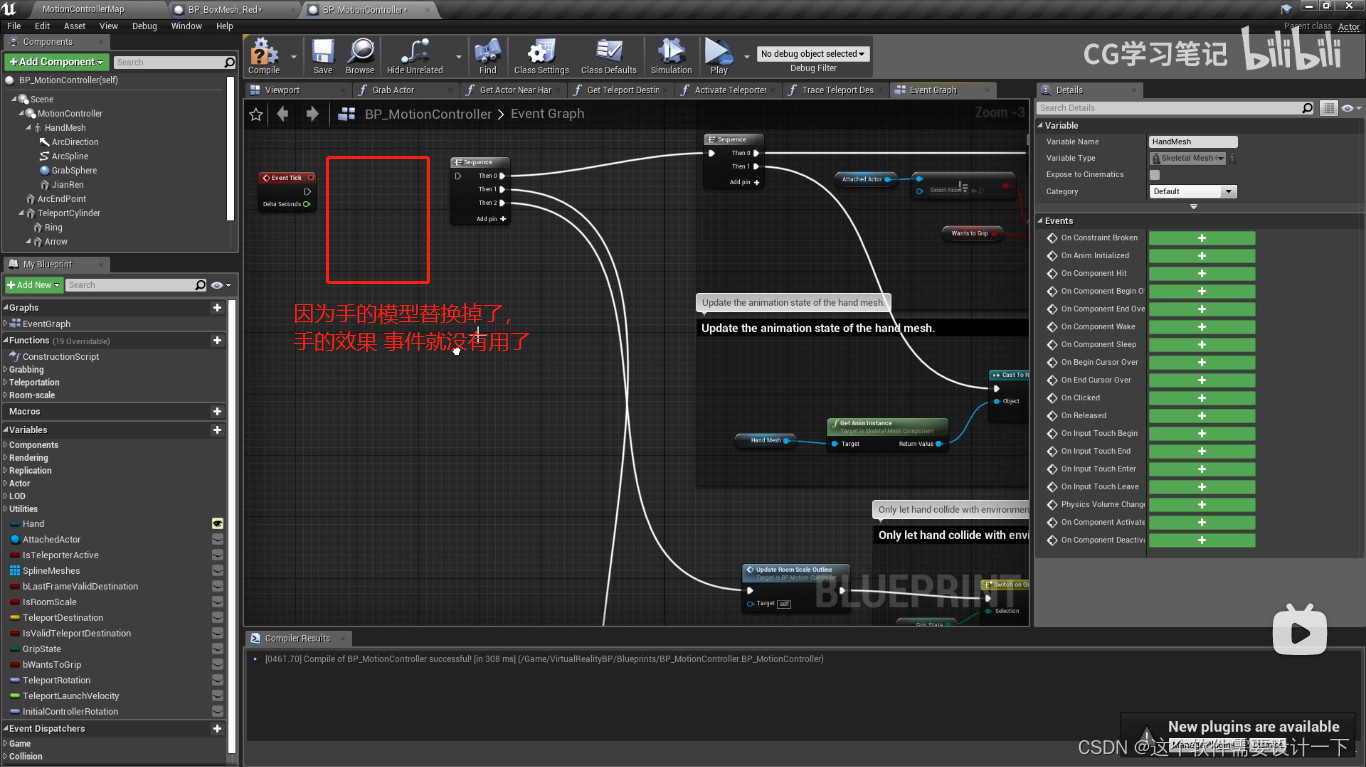The image size is (1366, 767).
Task: Switch to the Grab Actor tab
Action: pyautogui.click(x=392, y=90)
